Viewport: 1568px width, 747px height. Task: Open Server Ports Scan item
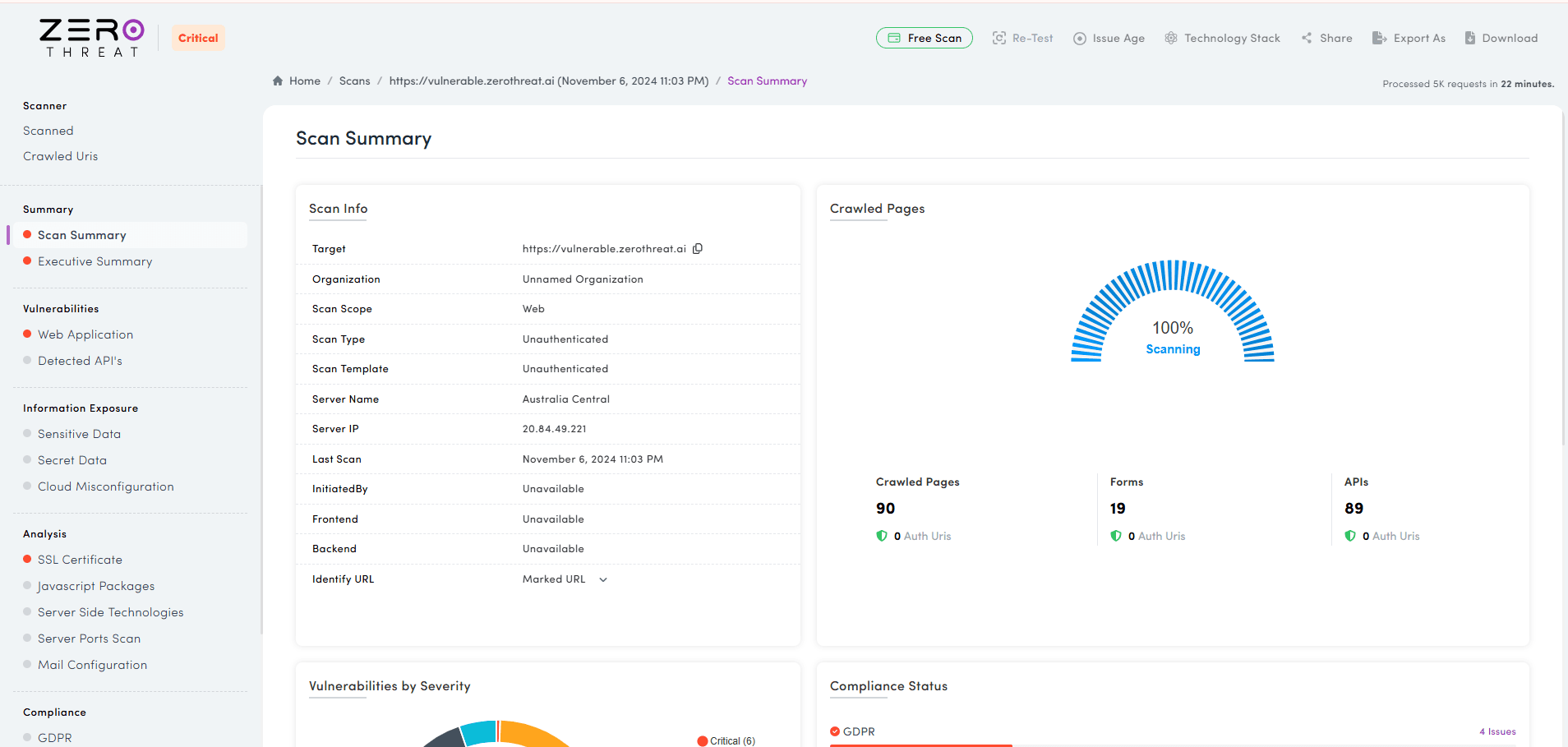point(89,639)
